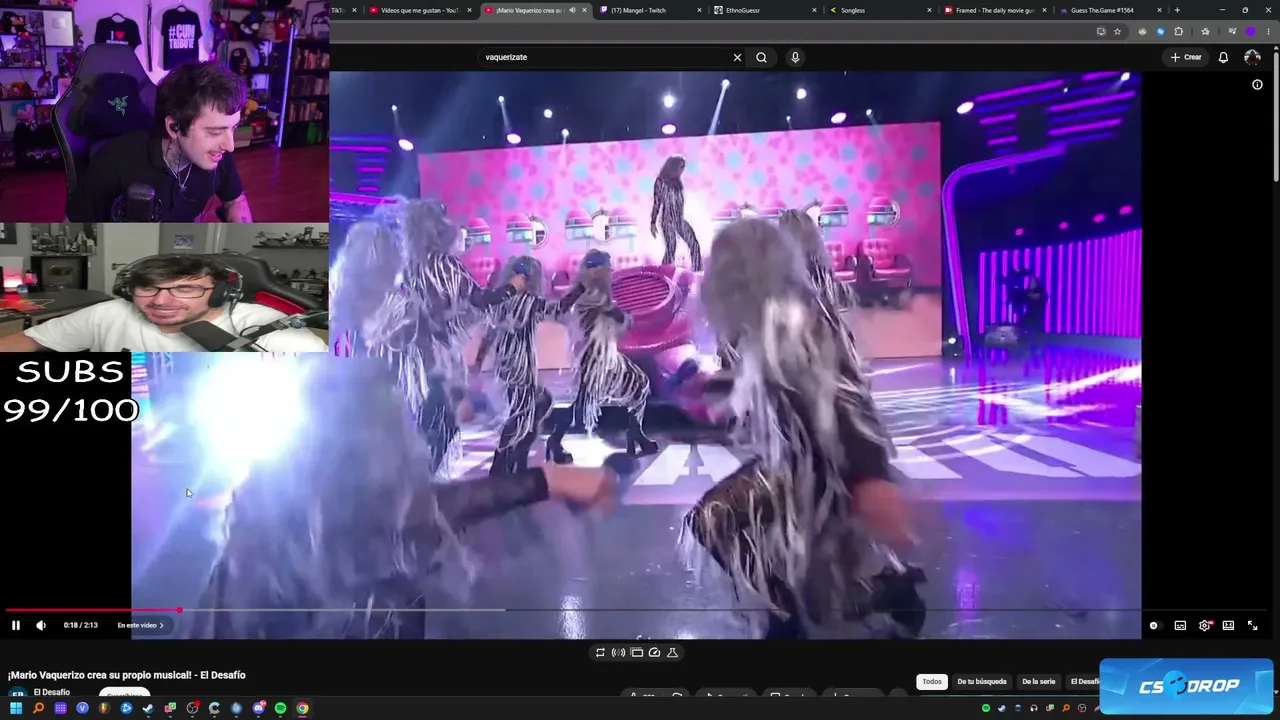Close the '¡Mario Vaquerizo crea su' tab
Viewport: 1280px width, 720px height.
point(585,10)
